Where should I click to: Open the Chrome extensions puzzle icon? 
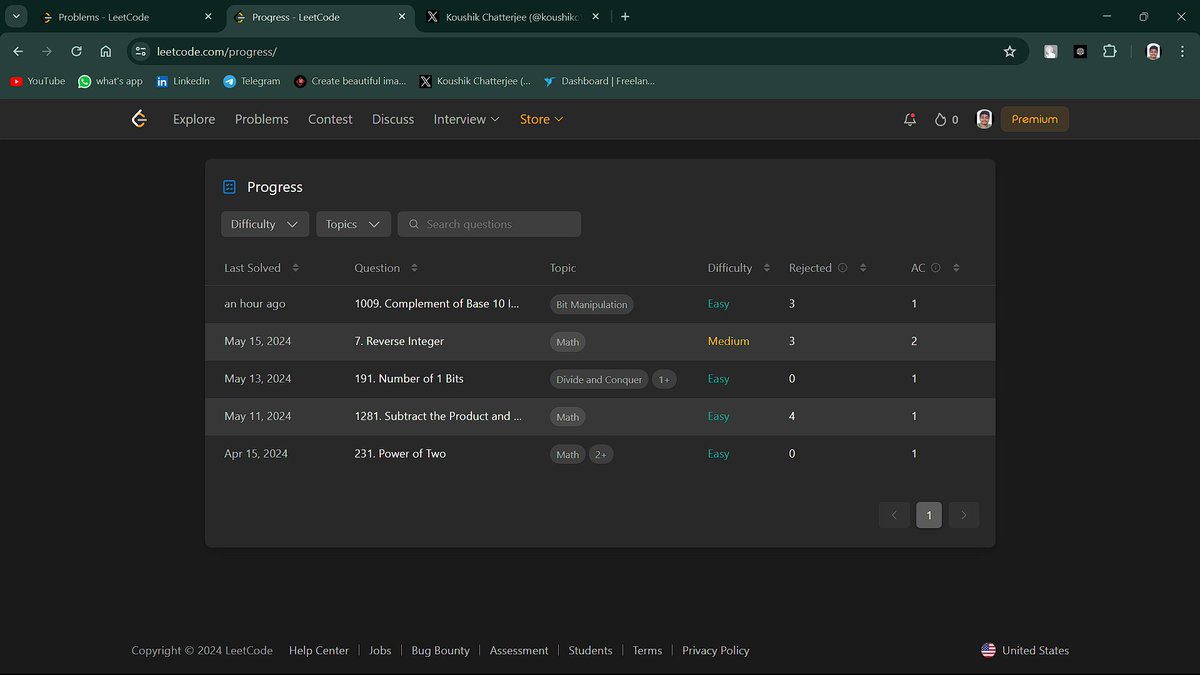(1109, 51)
